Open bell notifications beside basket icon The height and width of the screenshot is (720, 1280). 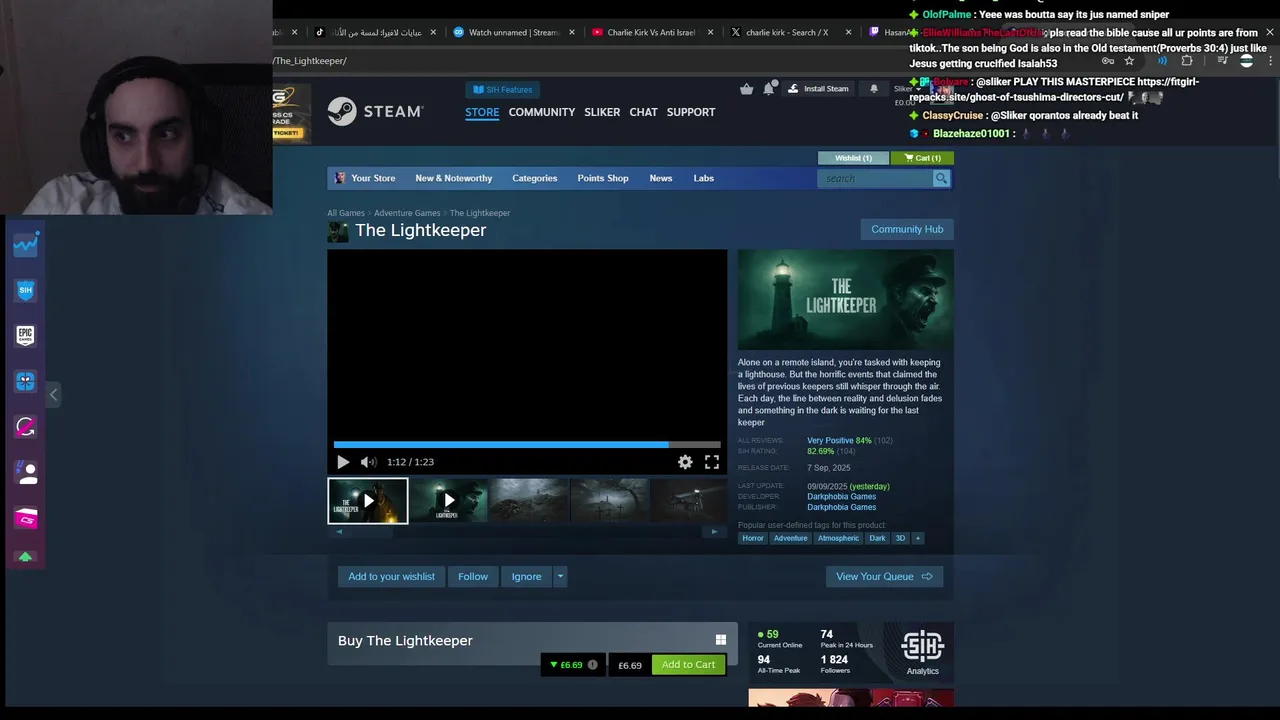(769, 88)
